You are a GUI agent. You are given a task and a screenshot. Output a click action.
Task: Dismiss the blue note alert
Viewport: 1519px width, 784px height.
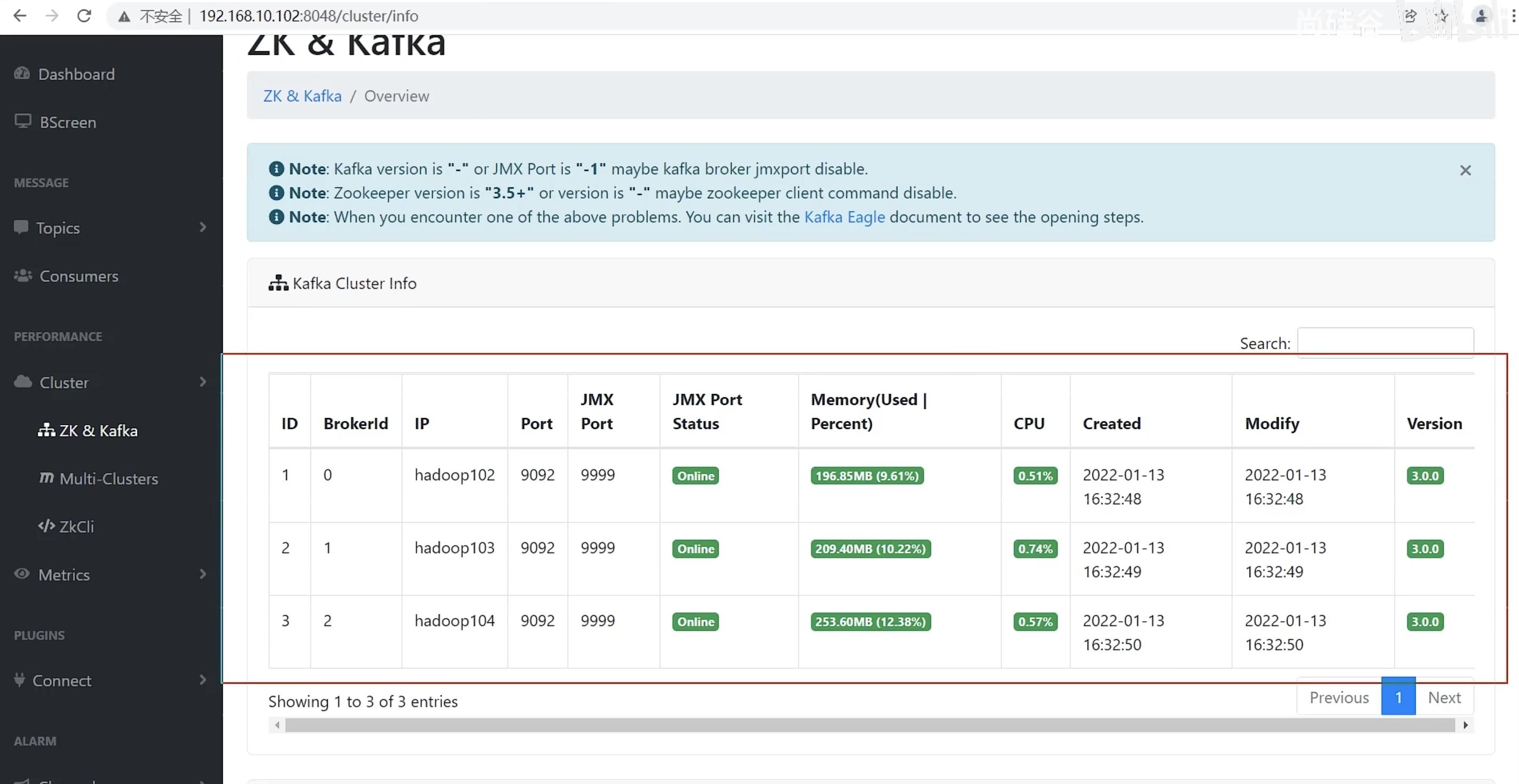click(1465, 170)
